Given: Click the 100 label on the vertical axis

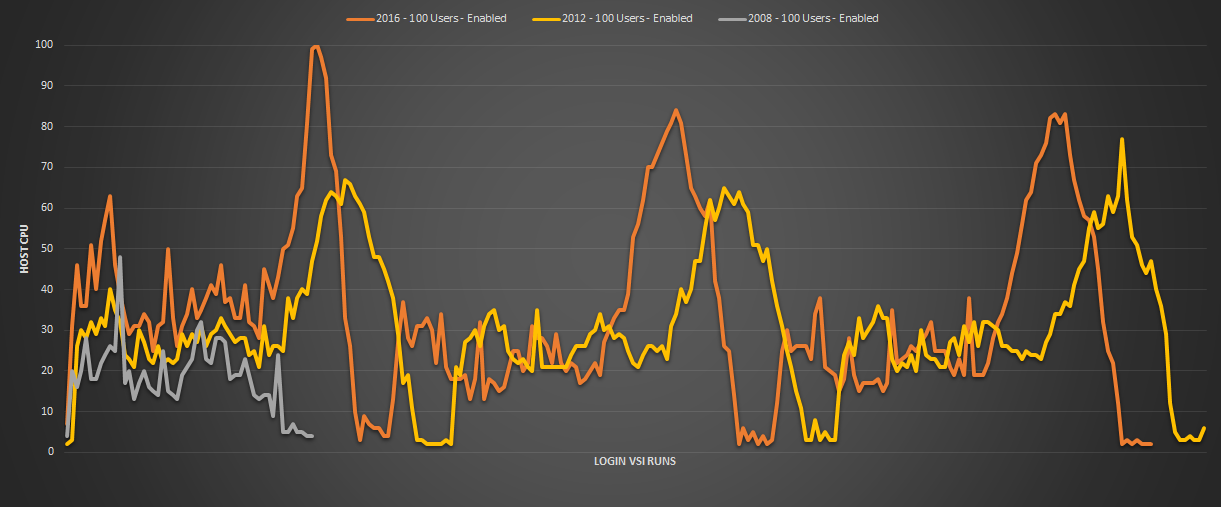Looking at the screenshot, I should point(43,45).
